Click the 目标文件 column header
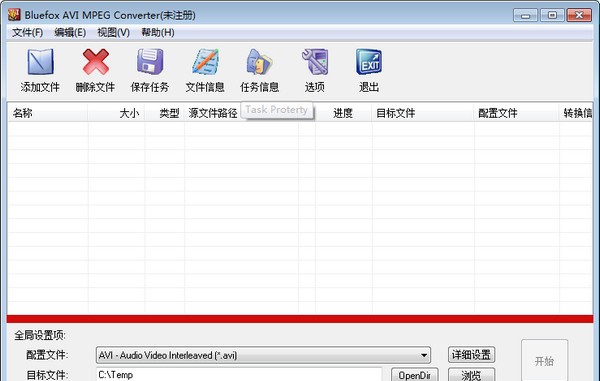The width and height of the screenshot is (600, 381). [x=423, y=113]
